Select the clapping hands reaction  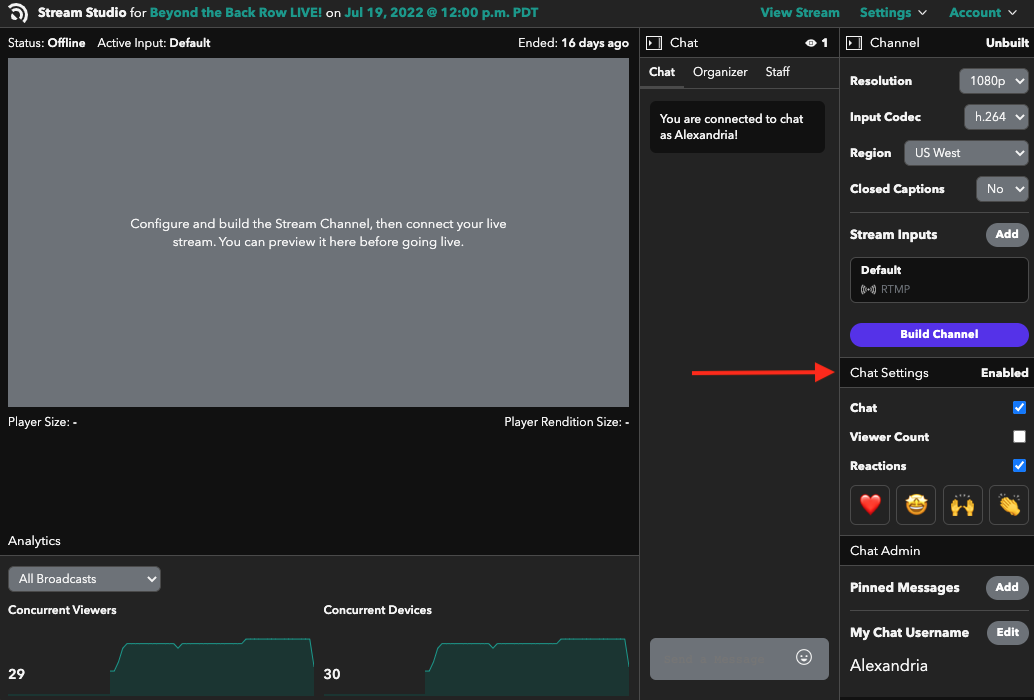1009,505
